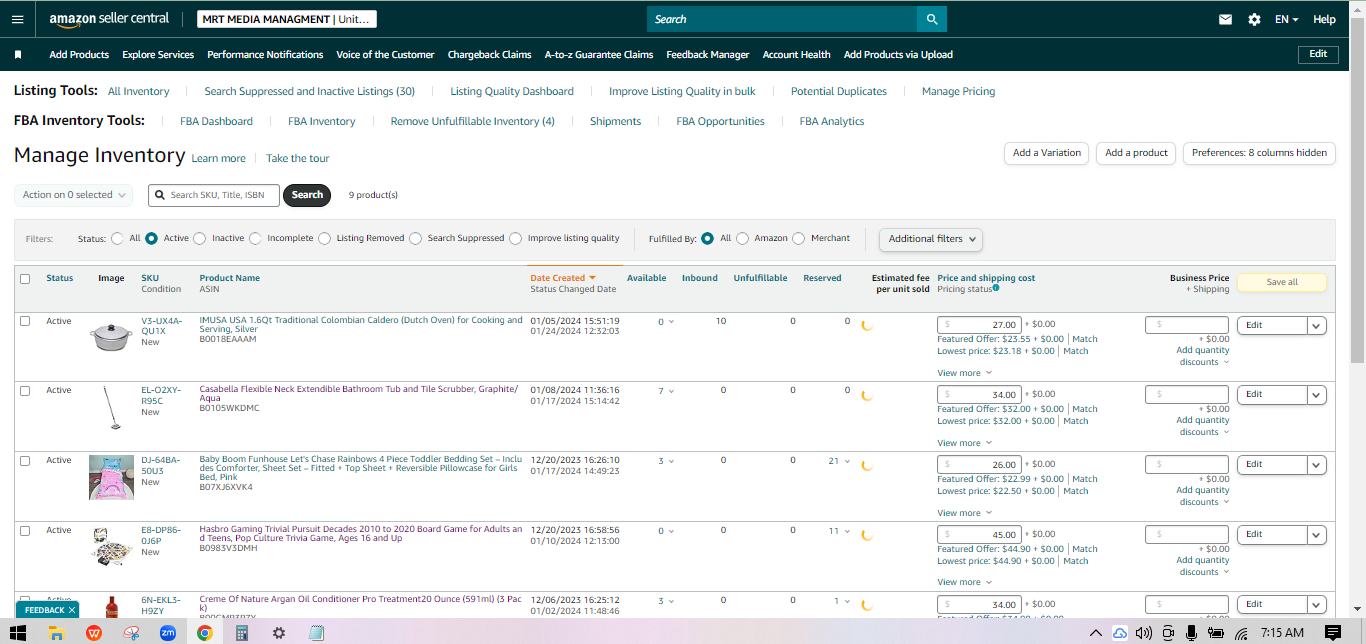This screenshot has width=1366, height=644.
Task: Click the bookmark icon on the favorites bar
Action: pyautogui.click(x=18, y=54)
